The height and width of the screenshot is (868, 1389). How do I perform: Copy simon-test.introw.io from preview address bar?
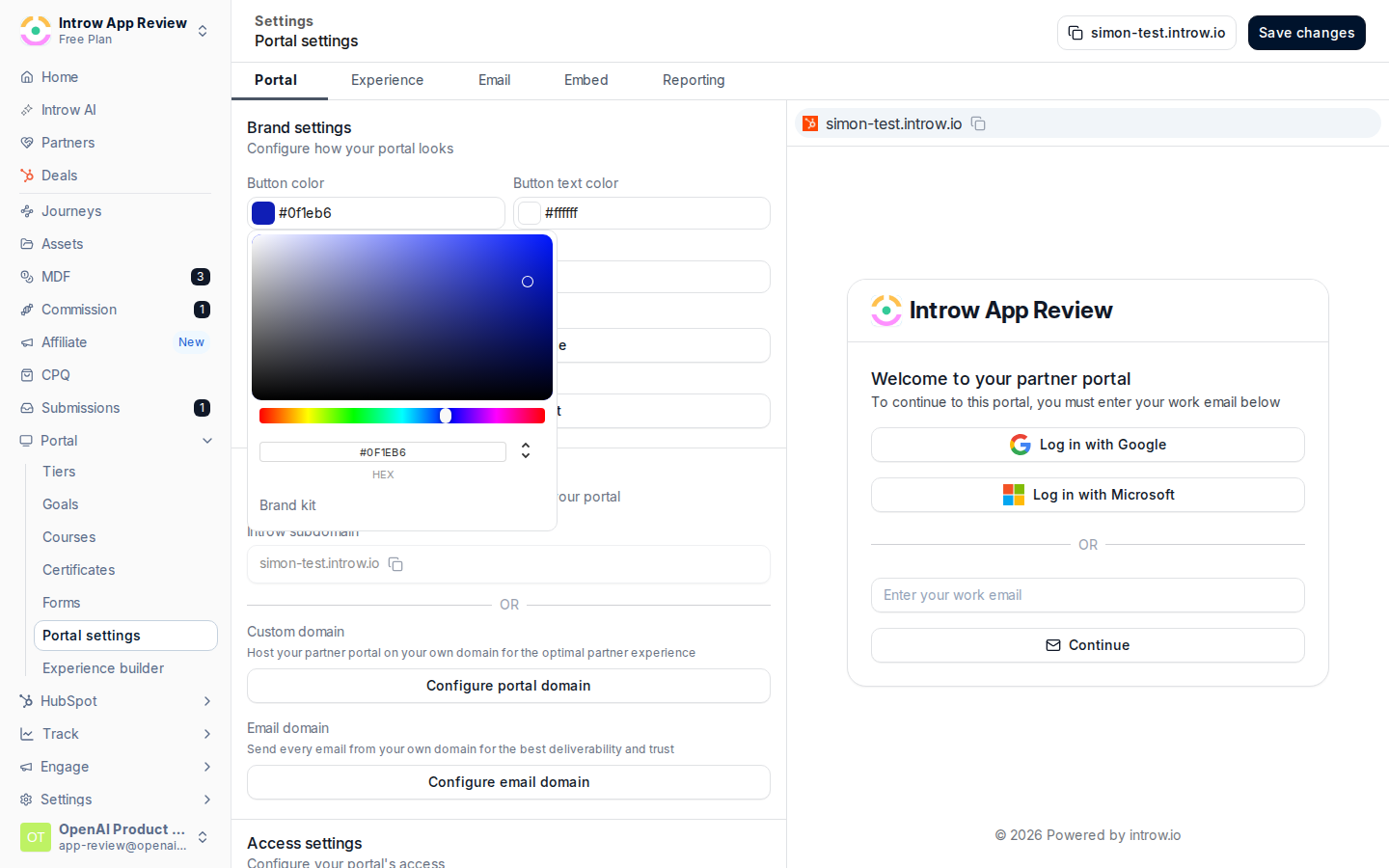pos(978,123)
